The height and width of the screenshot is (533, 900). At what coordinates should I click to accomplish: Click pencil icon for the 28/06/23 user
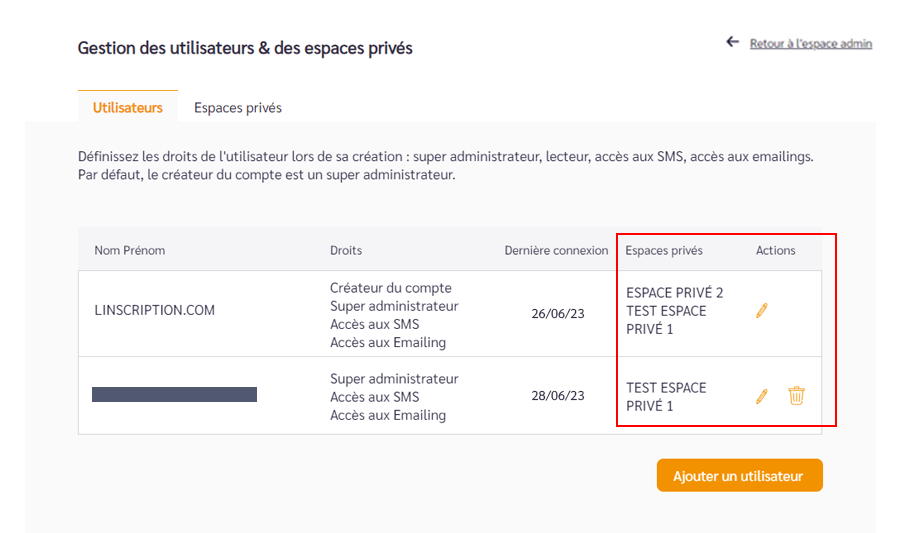[x=762, y=396]
